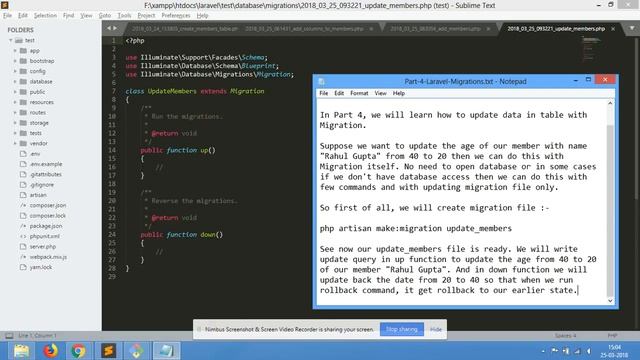Open the File menu in Sublime Text
This screenshot has width=640, height=360.
7,16
